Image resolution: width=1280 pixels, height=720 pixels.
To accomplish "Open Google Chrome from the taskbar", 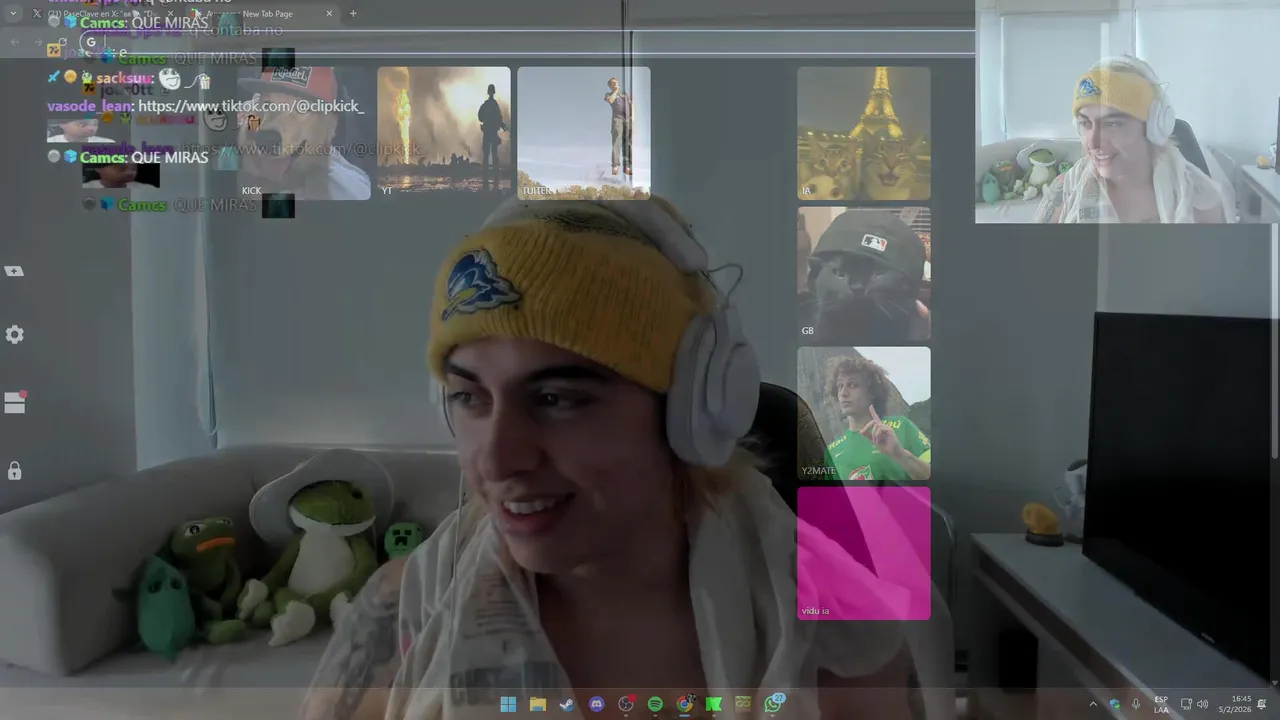I will tap(684, 704).
